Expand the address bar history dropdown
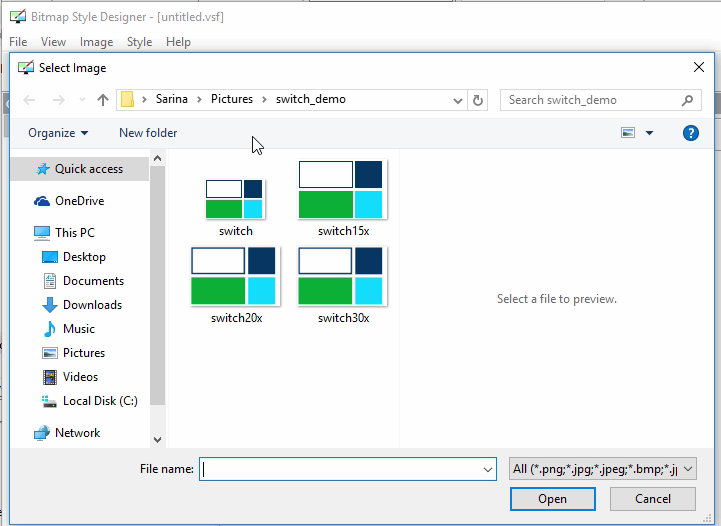Viewport: 721px width, 526px height. click(458, 100)
